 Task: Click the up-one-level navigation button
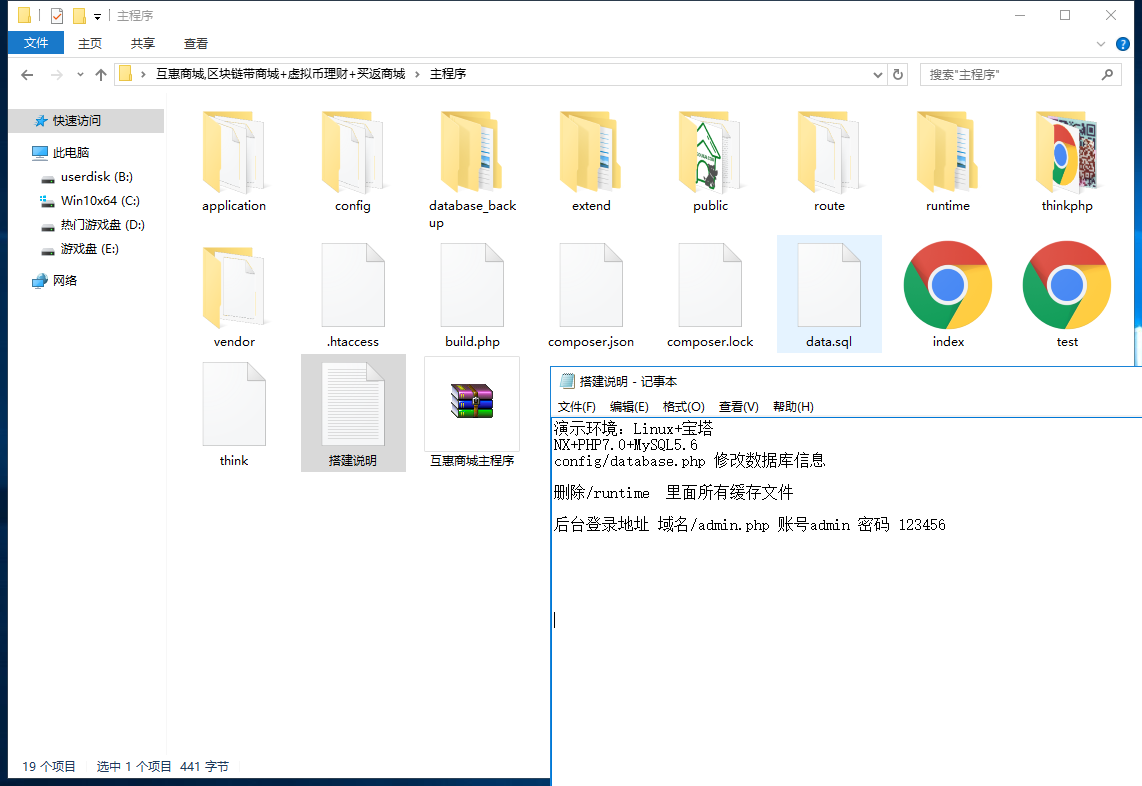[101, 74]
